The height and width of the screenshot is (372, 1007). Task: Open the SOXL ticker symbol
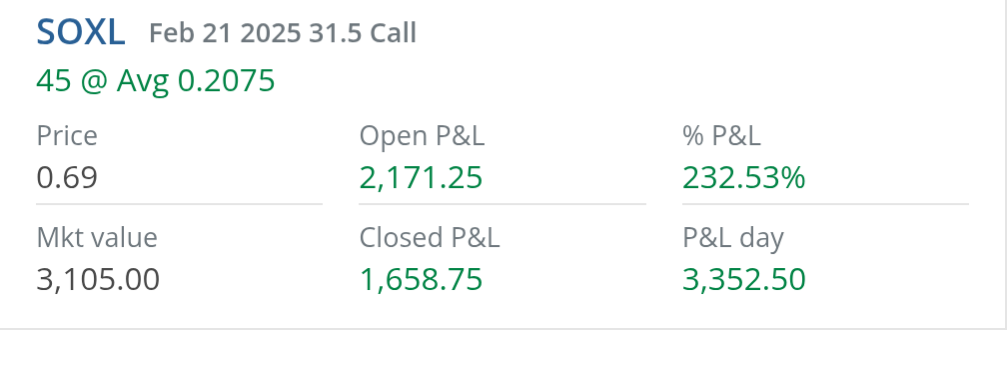tap(80, 33)
